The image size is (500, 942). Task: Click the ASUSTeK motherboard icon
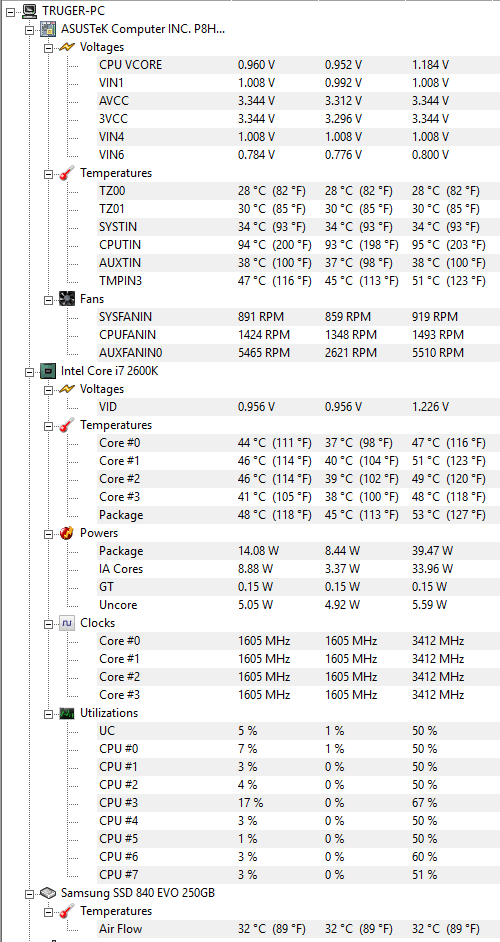49,29
